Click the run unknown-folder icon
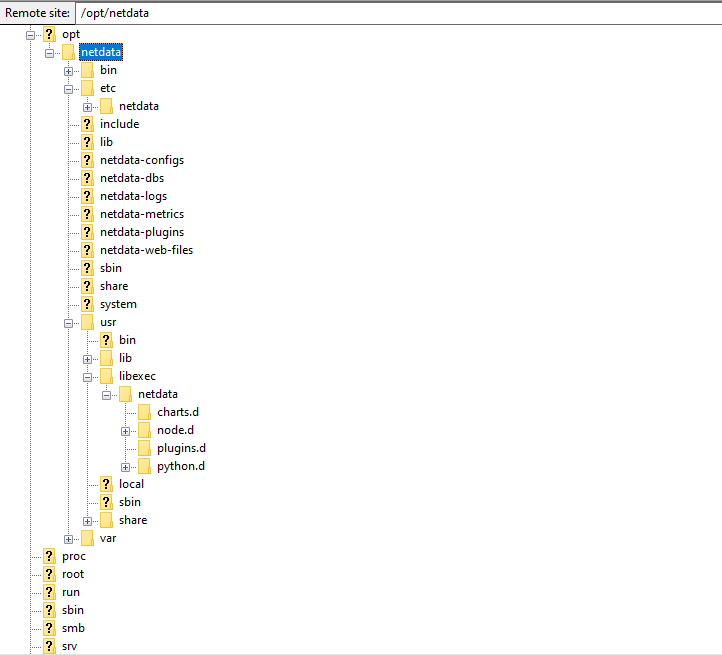Image resolution: width=722 pixels, height=655 pixels. pos(49,592)
